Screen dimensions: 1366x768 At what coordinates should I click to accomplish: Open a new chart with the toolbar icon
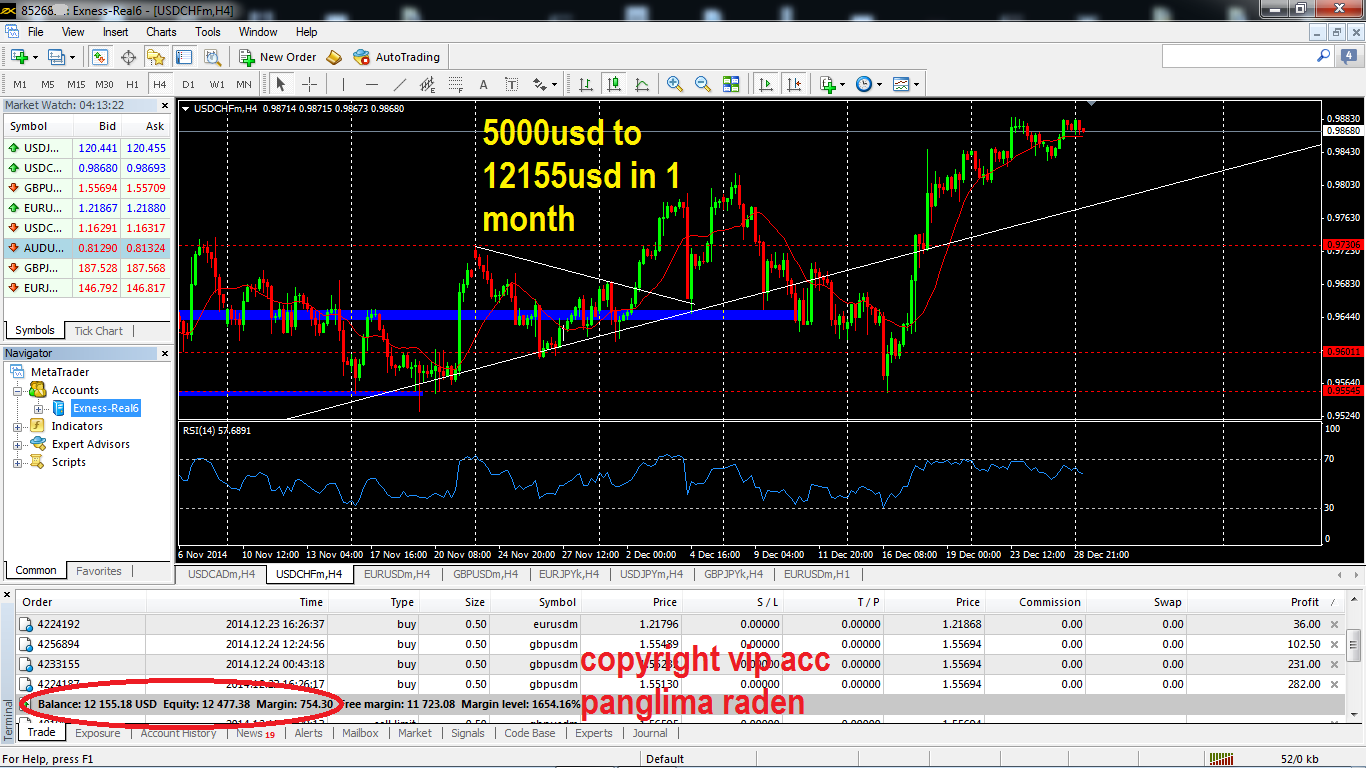tap(19, 57)
